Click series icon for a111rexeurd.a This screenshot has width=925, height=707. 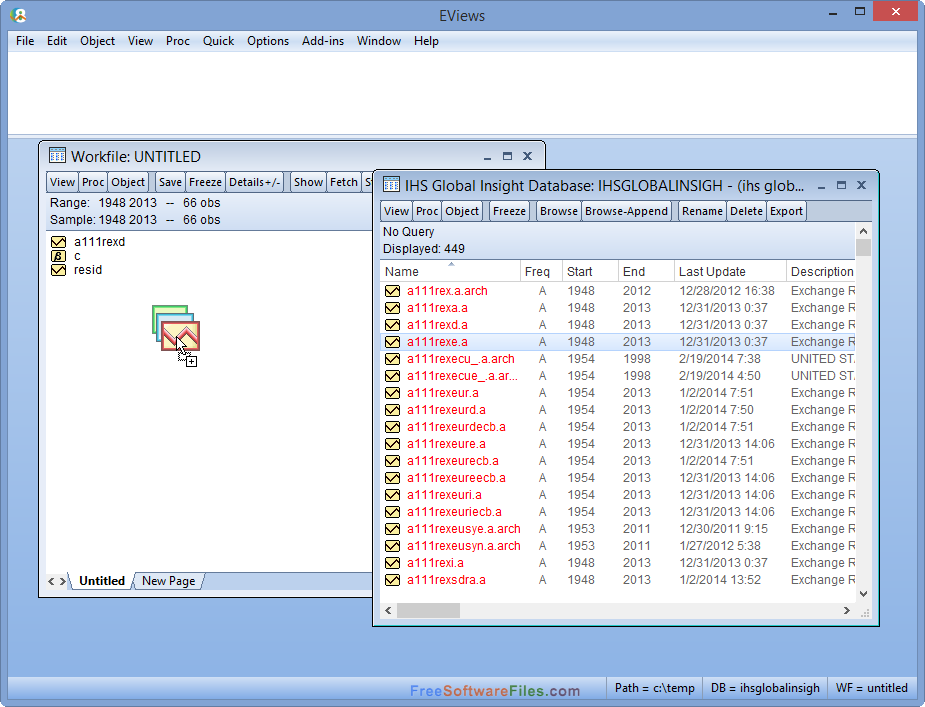[392, 410]
